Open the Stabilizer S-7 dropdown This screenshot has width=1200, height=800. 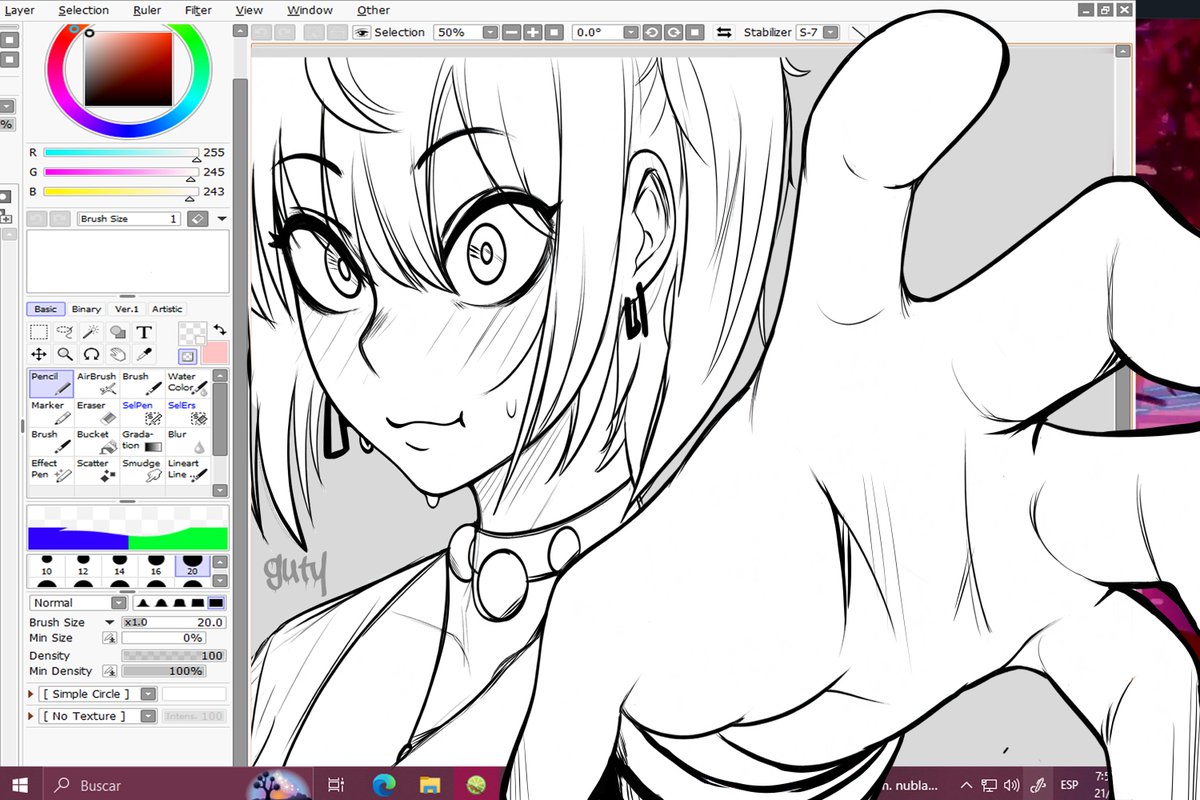click(x=830, y=32)
